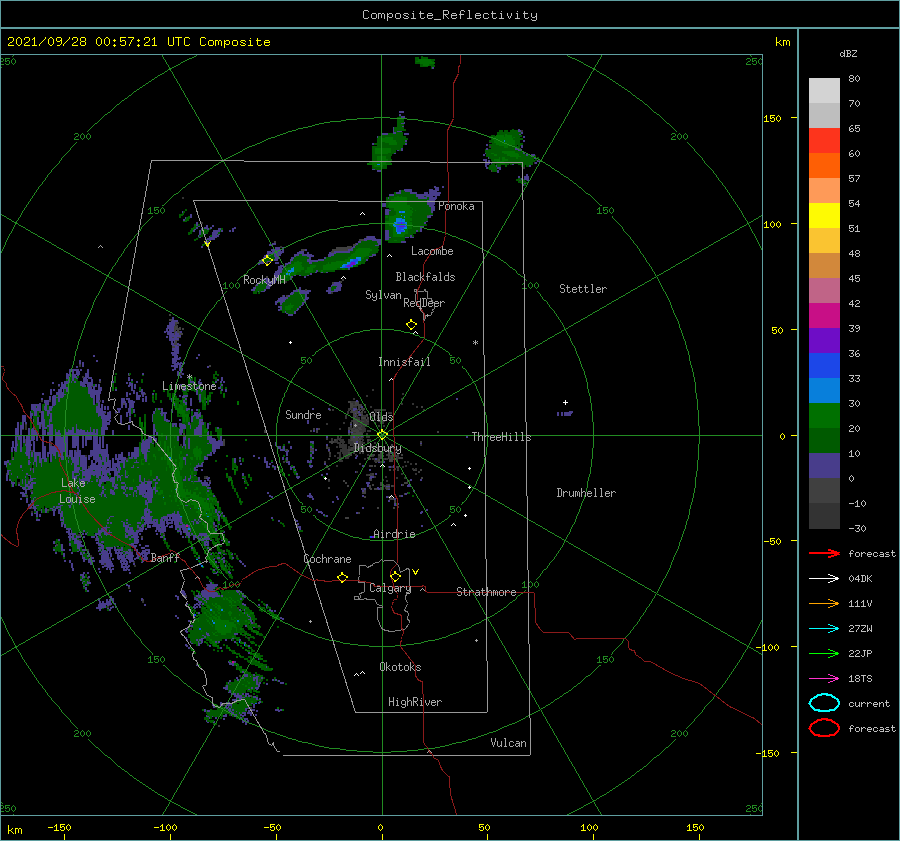Click the red forecast ellipse legend icon
The width and height of the screenshot is (900, 841).
[x=824, y=728]
